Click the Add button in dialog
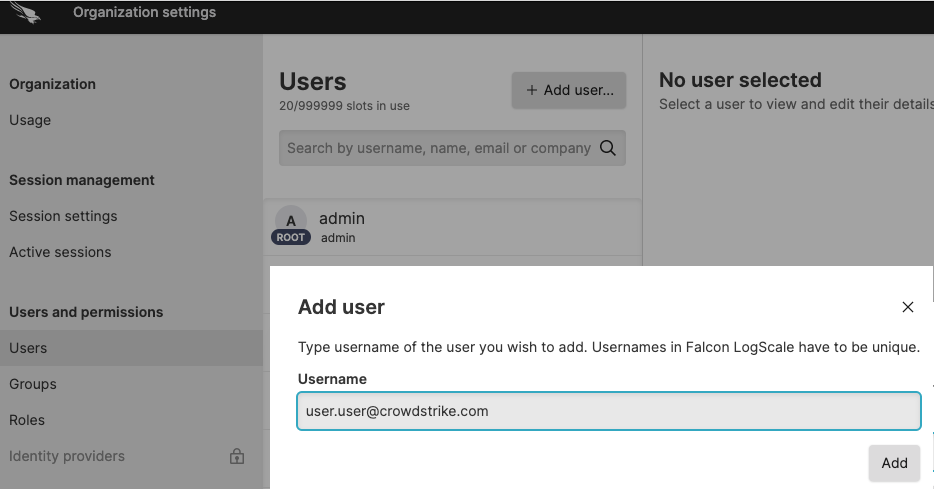The image size is (934, 489). 894,463
